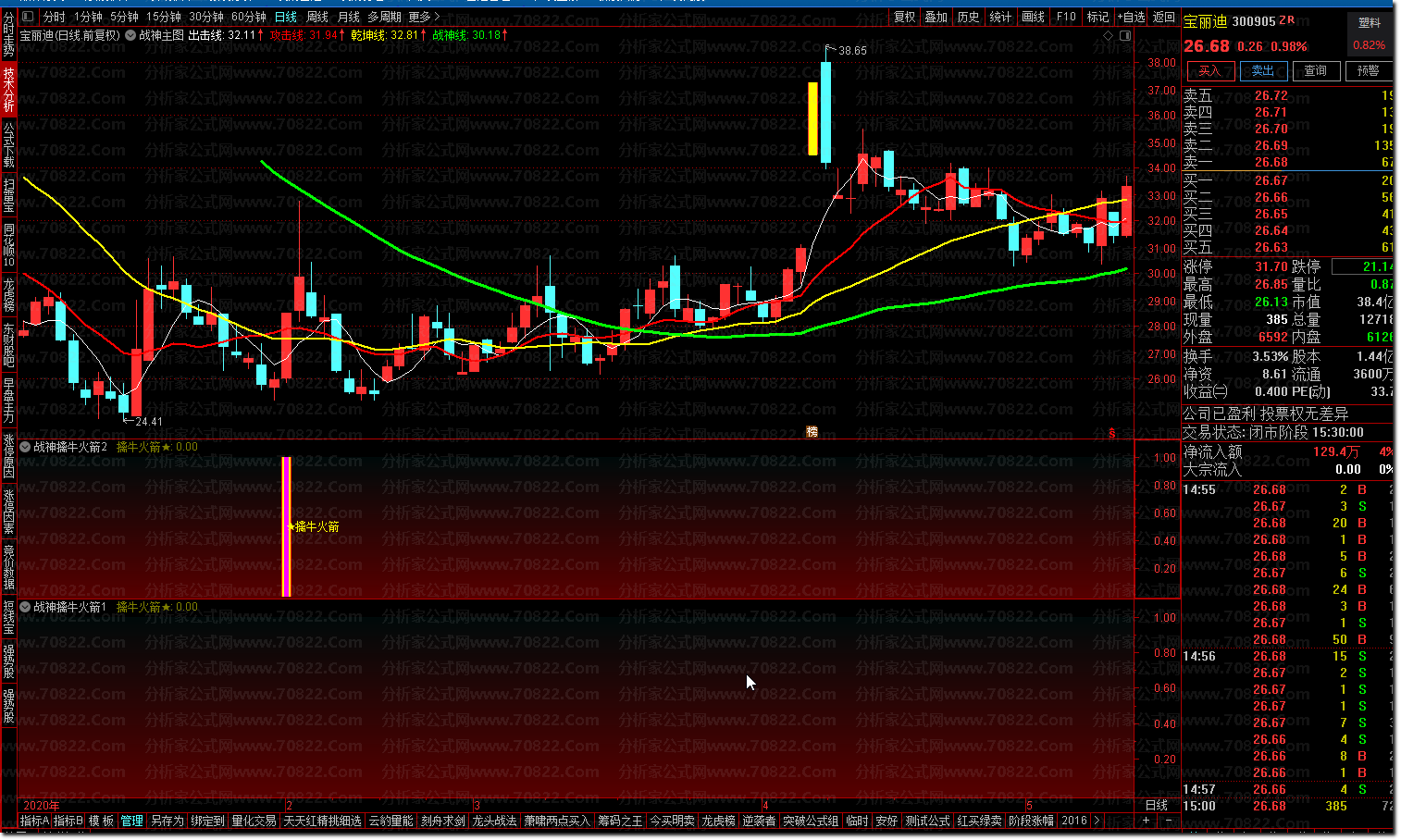Select the 指标A bottom tab
This screenshot has width=1401, height=840.
click(34, 821)
